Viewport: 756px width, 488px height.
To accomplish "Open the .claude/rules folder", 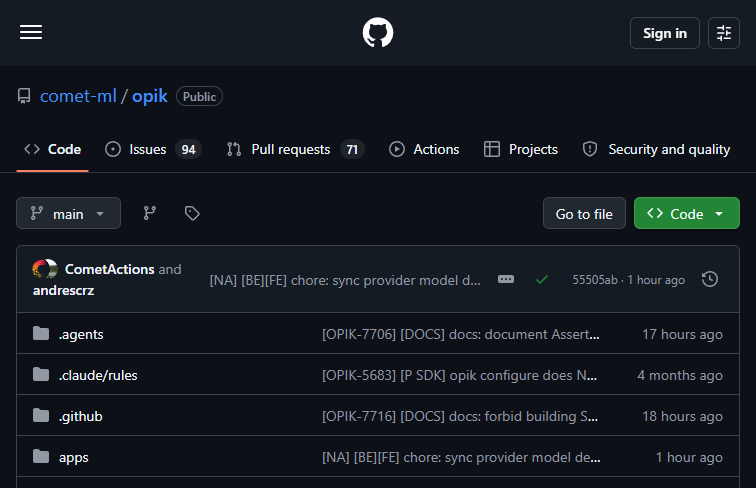I will [x=98, y=375].
